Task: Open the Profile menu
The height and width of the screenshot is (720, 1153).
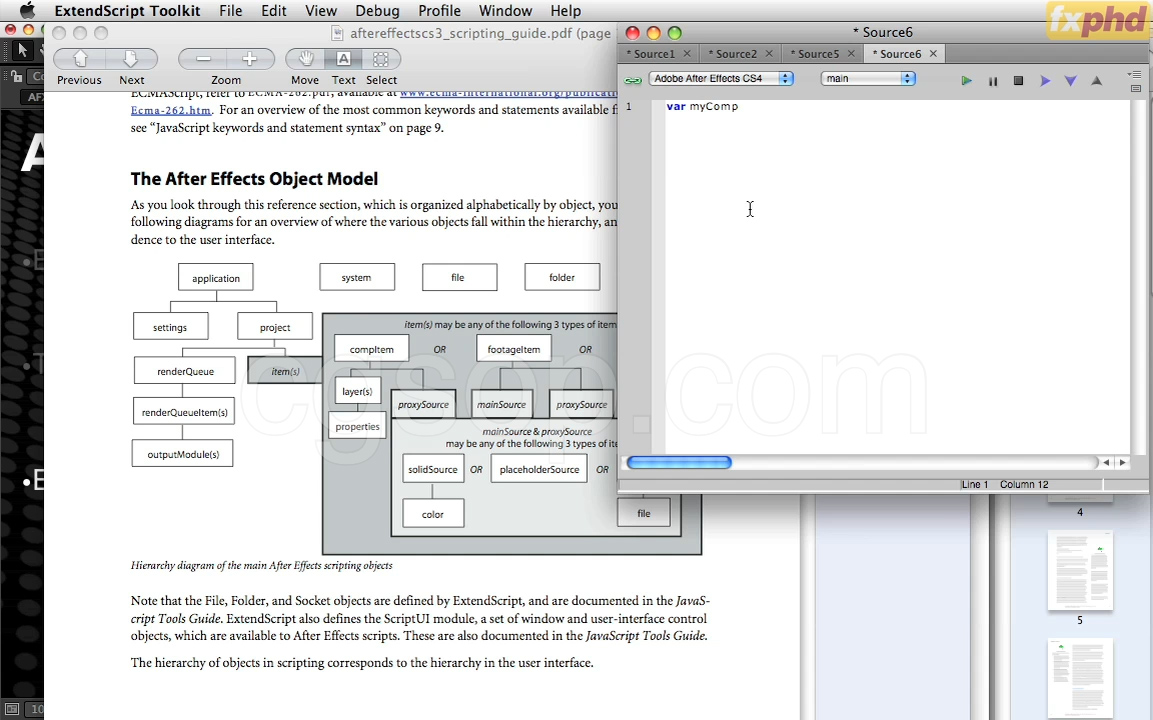Action: pos(439,10)
